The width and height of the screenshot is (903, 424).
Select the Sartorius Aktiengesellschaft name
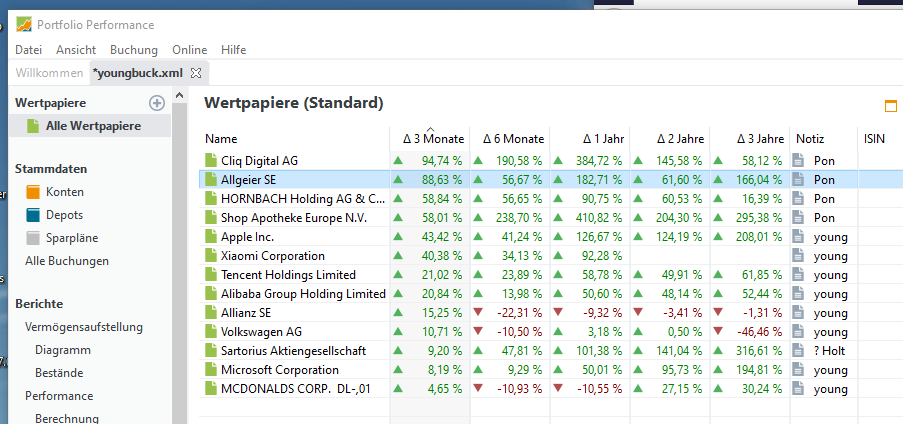pos(293,351)
